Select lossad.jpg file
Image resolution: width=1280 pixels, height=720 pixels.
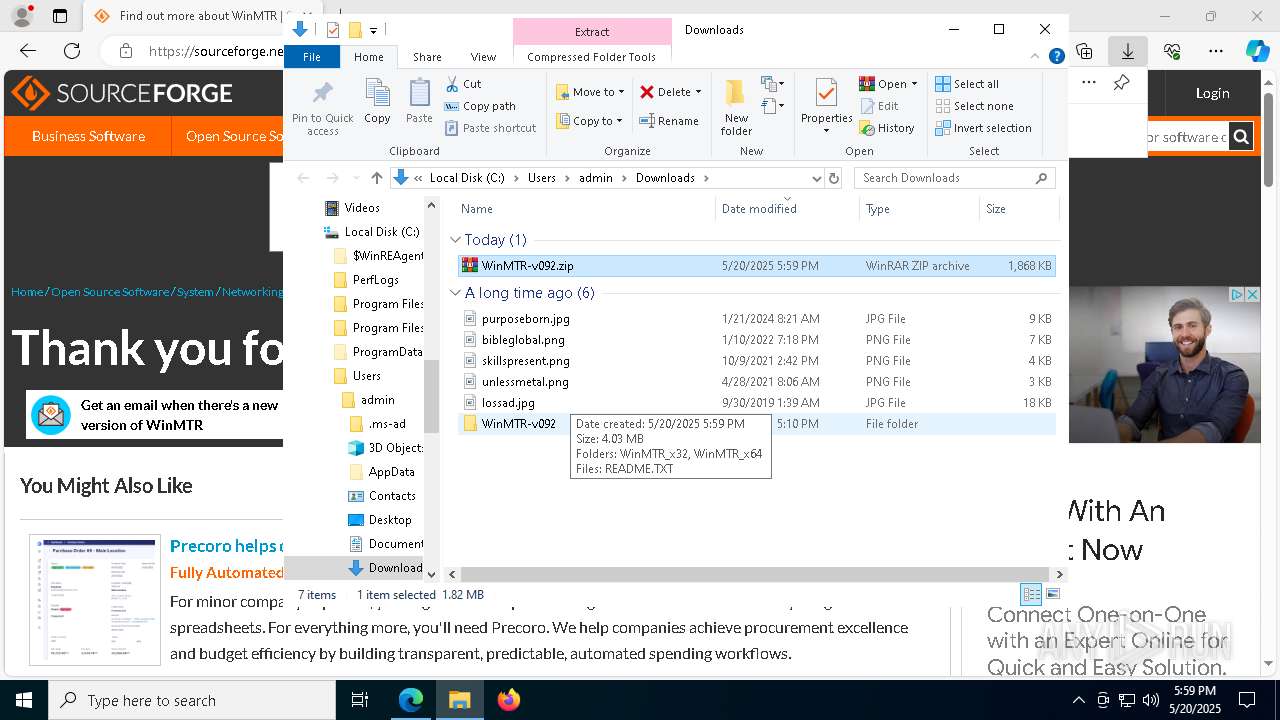(x=756, y=403)
